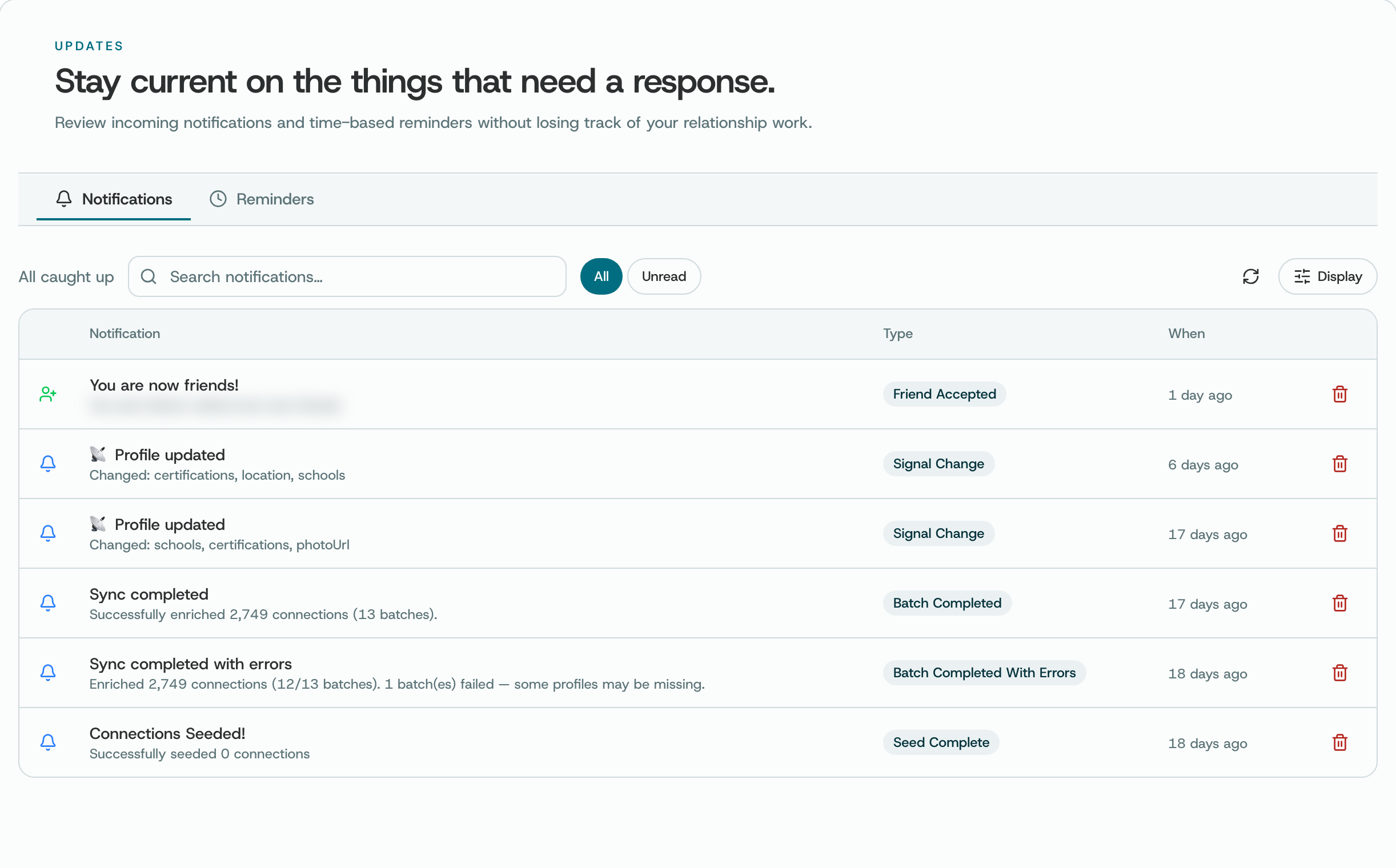Click the bell icon in 'Sync completed with errors' row
Image resolution: width=1396 pixels, height=868 pixels.
pyautogui.click(x=48, y=673)
